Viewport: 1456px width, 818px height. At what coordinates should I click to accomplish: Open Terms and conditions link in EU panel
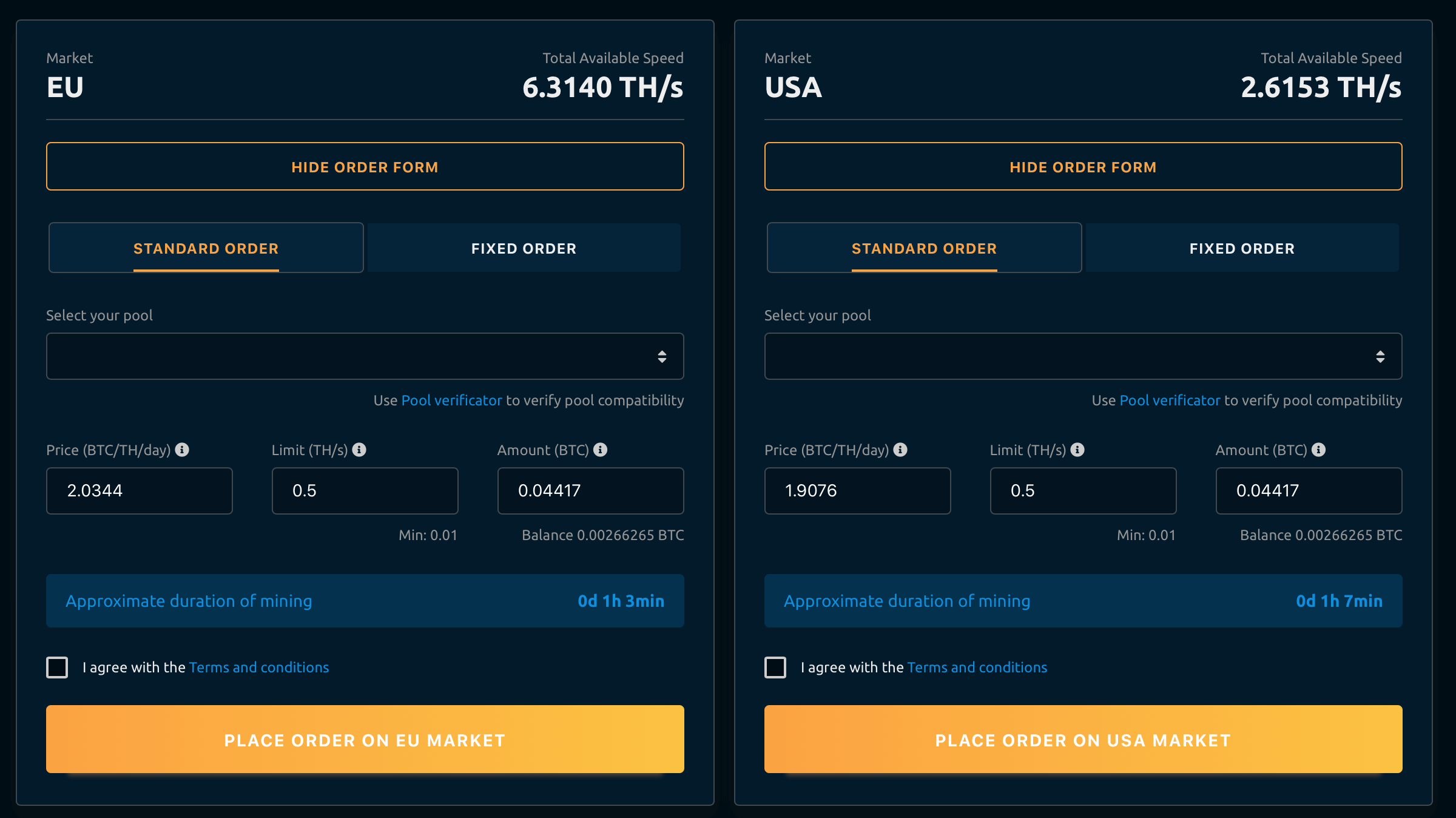[259, 668]
